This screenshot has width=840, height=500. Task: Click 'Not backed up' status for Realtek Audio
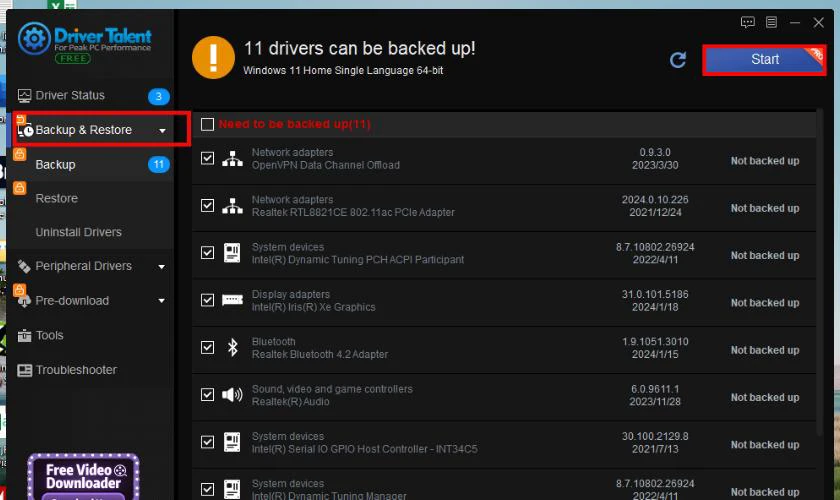click(765, 397)
